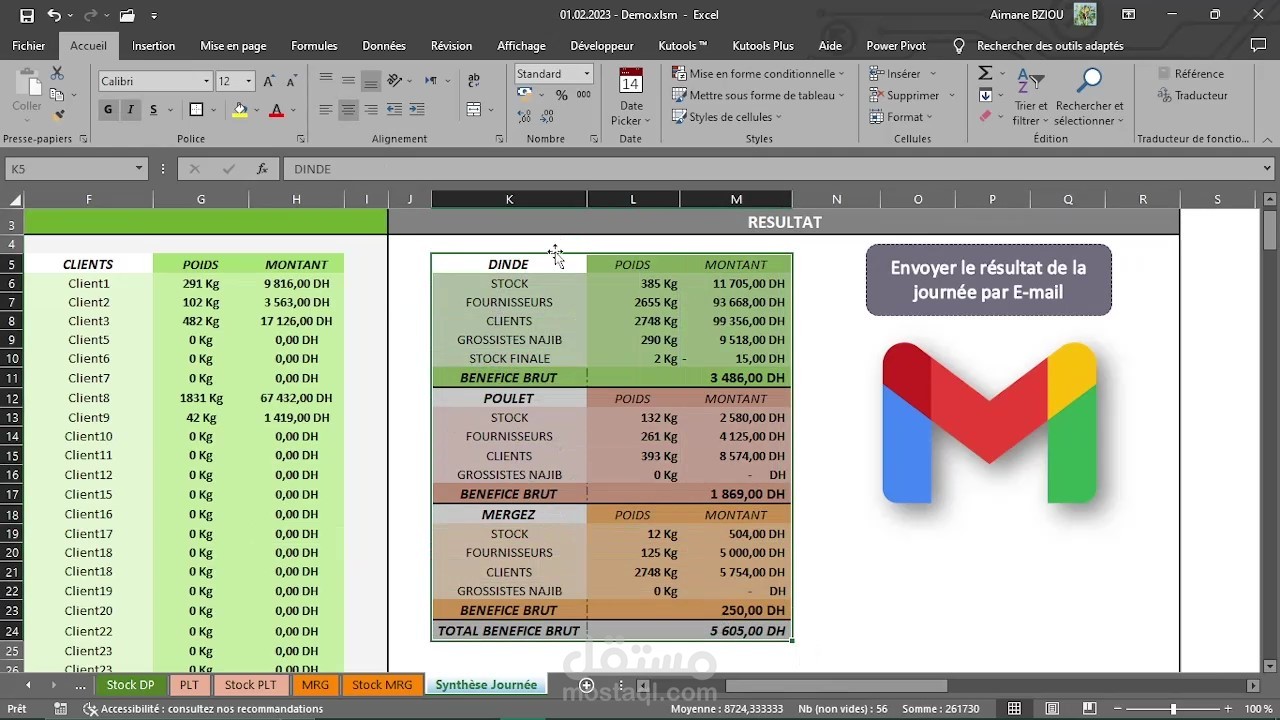1280x720 pixels.
Task: Switch to the Données ribbon tab
Action: coord(384,46)
